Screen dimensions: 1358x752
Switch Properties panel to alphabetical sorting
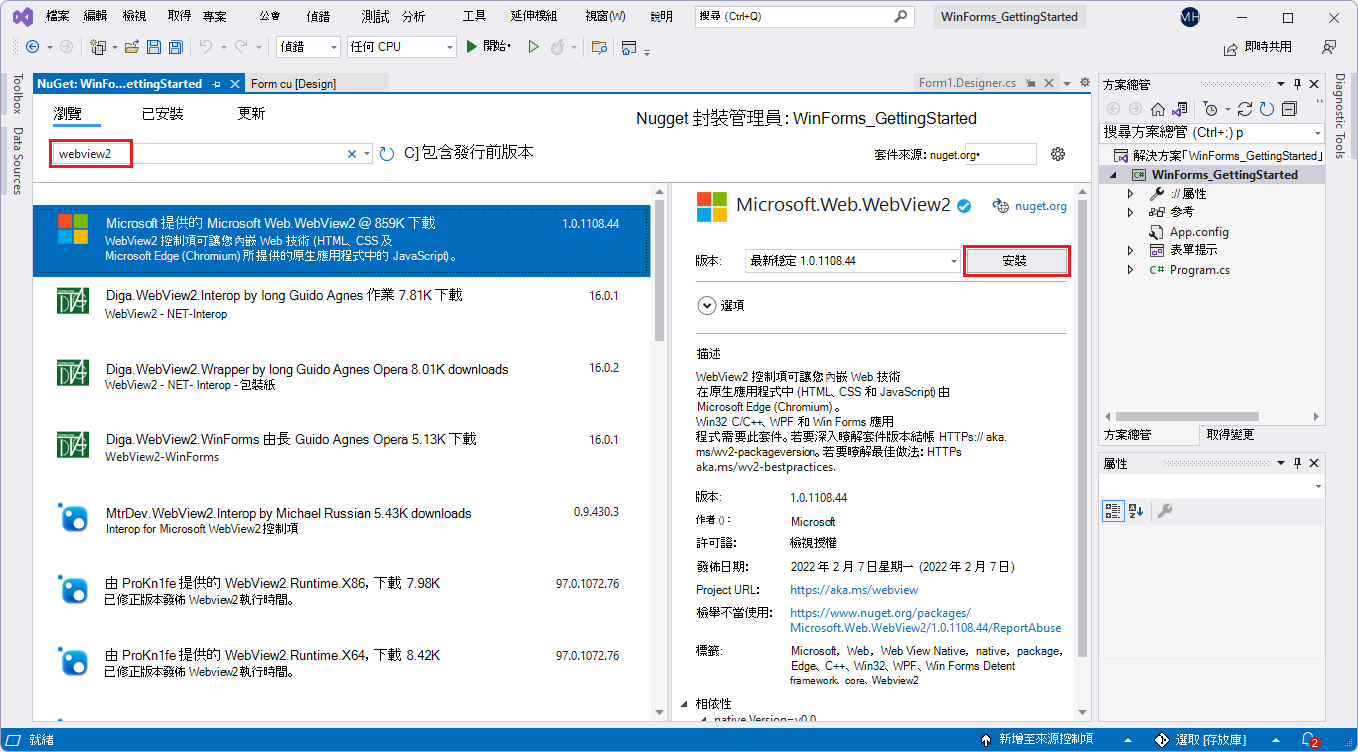click(1138, 510)
